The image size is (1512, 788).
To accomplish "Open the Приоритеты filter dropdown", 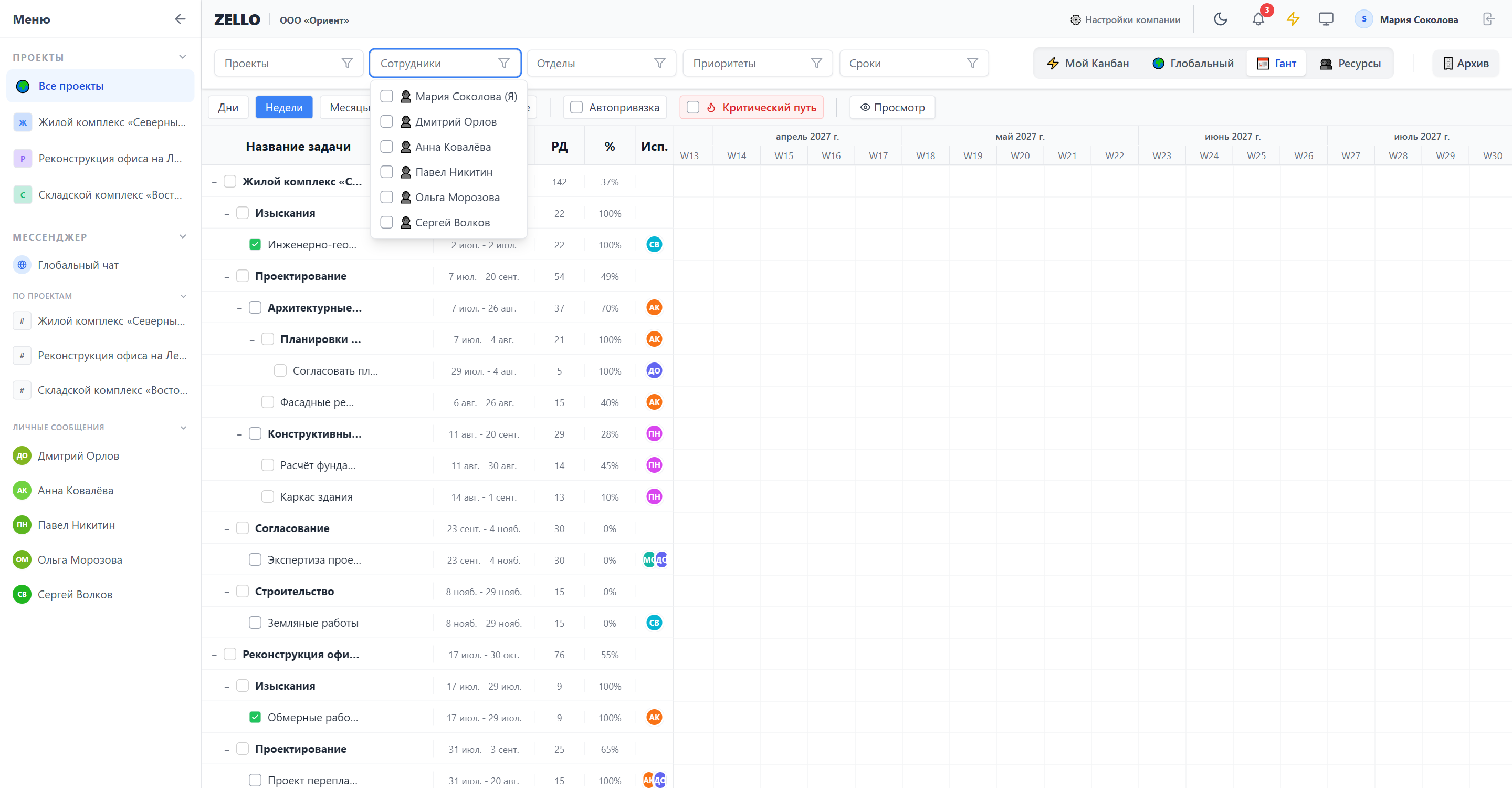I will tap(757, 63).
